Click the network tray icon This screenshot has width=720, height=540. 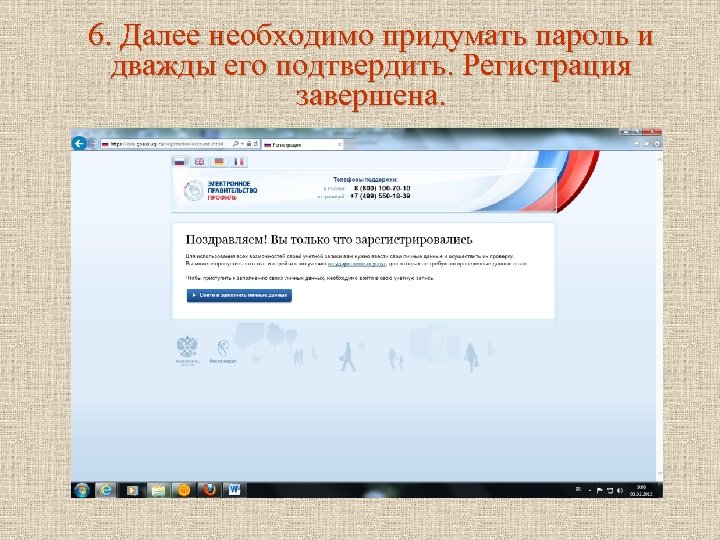(x=610, y=490)
